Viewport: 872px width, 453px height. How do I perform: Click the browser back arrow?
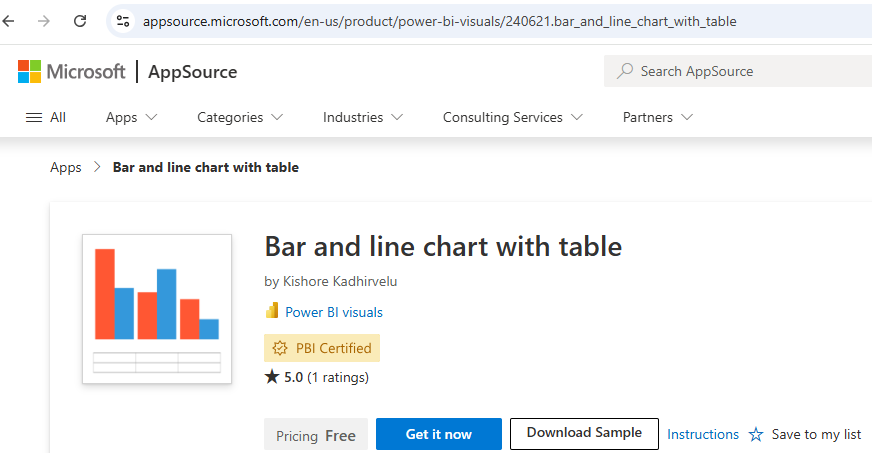(9, 21)
